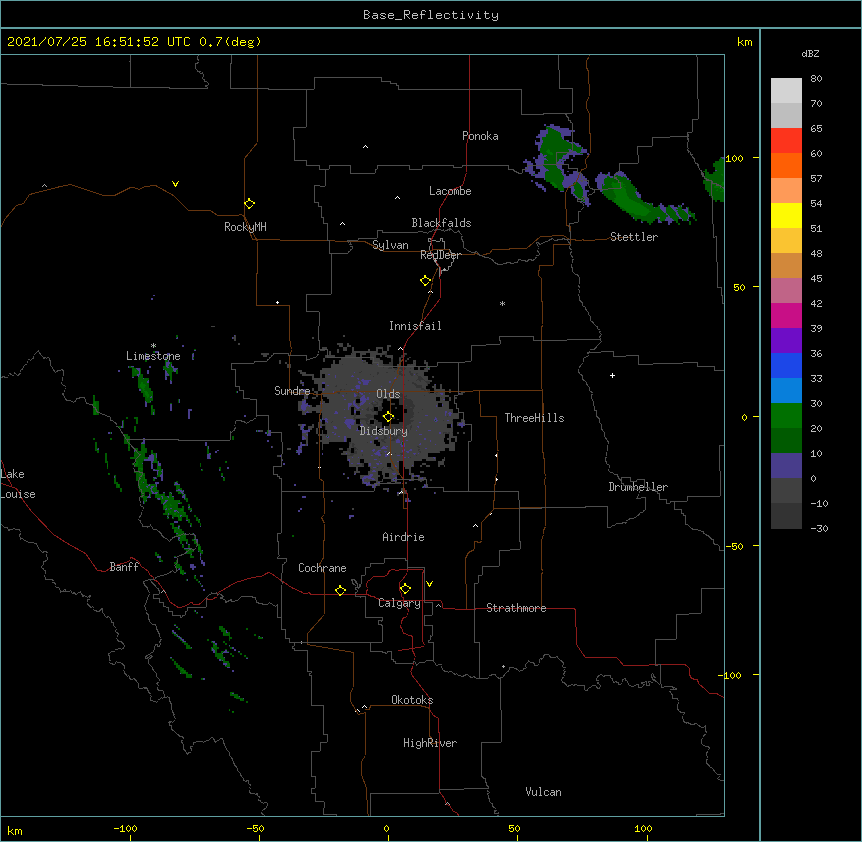The width and height of the screenshot is (862, 842).
Task: Click the Blackfalds label on the map
Action: coord(441,223)
